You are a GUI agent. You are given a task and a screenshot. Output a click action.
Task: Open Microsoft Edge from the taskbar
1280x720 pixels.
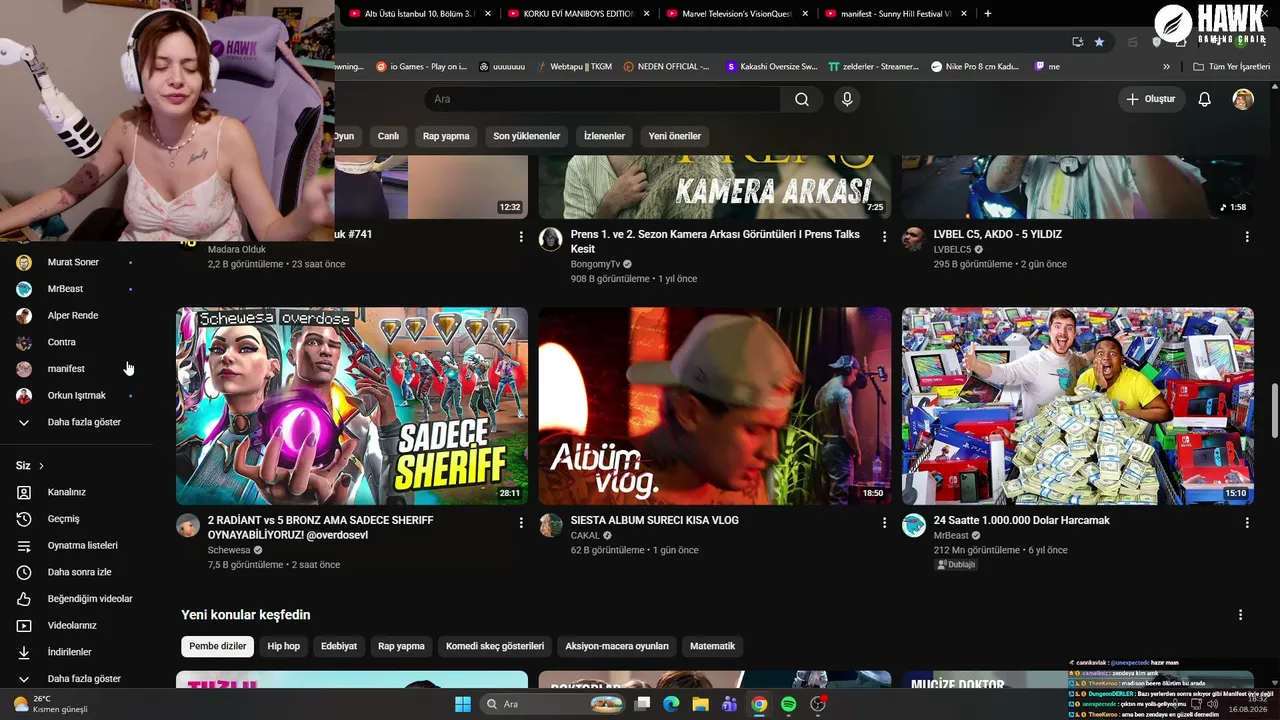pyautogui.click(x=671, y=704)
